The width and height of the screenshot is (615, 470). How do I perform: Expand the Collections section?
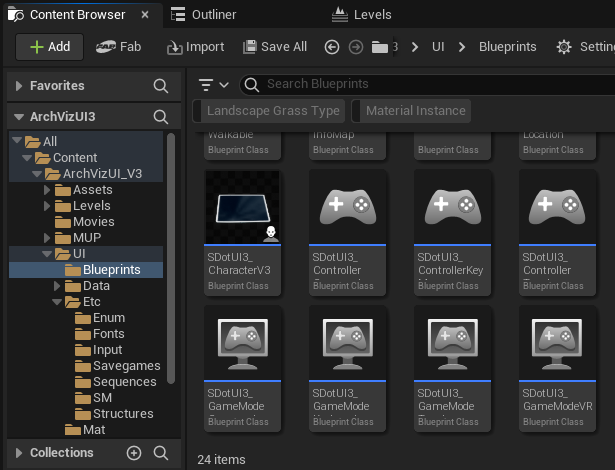18,453
